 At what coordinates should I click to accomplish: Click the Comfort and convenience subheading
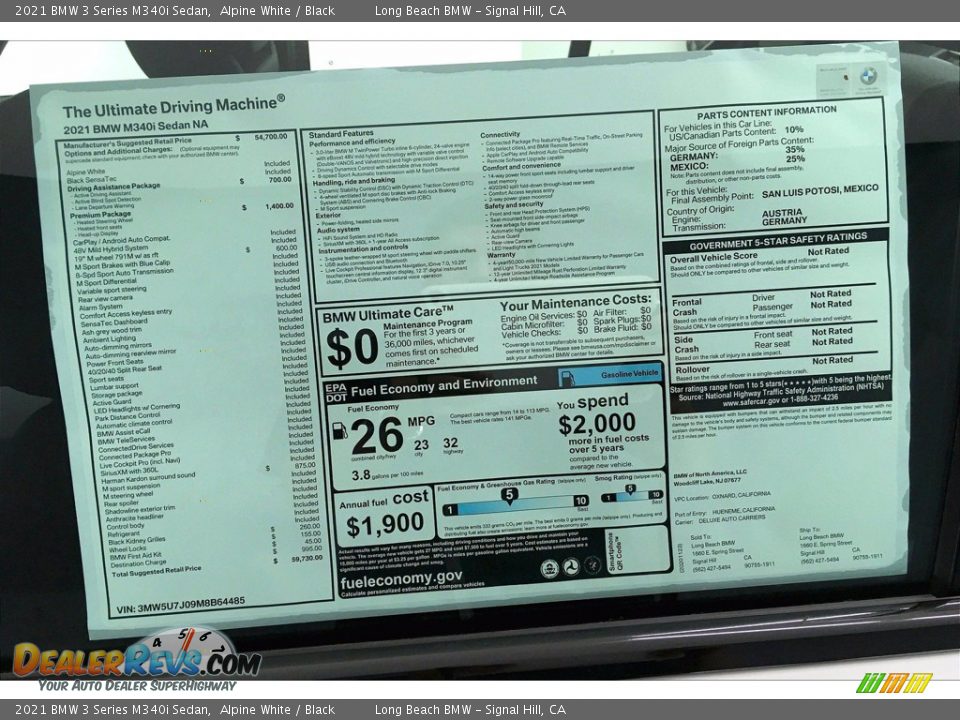tap(521, 167)
